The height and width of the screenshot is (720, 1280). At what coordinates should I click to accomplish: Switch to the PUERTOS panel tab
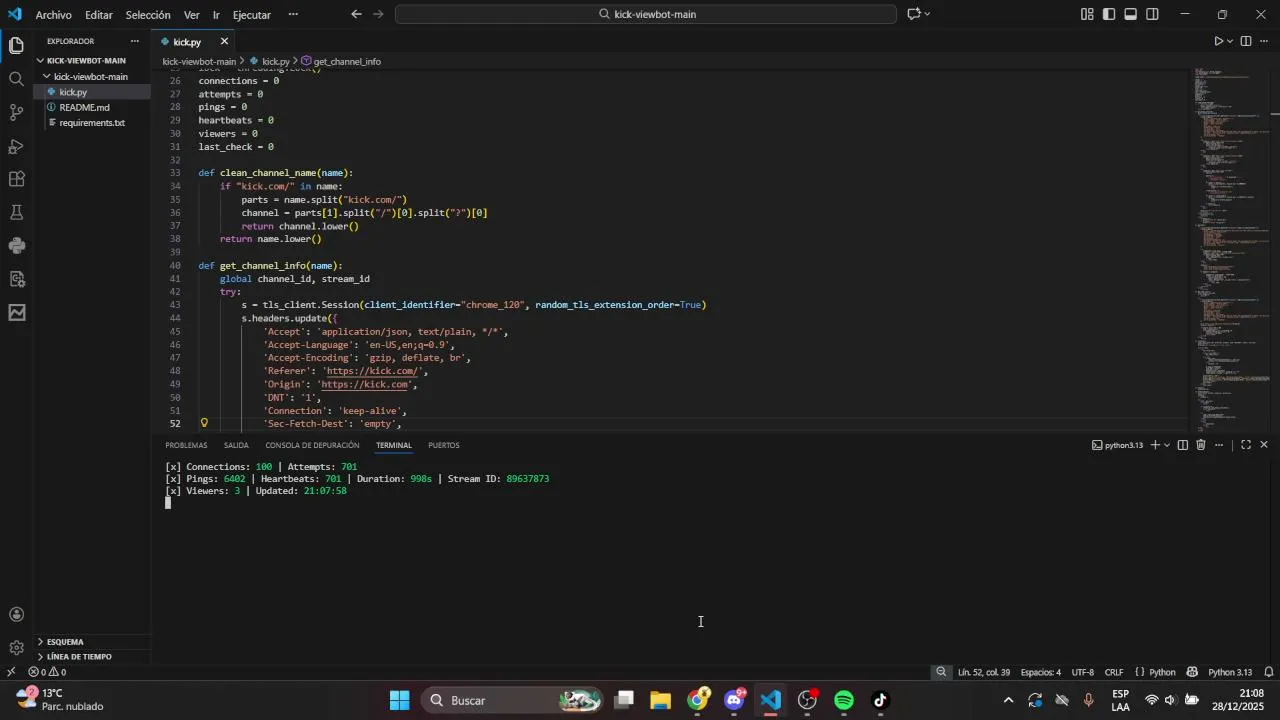point(444,445)
